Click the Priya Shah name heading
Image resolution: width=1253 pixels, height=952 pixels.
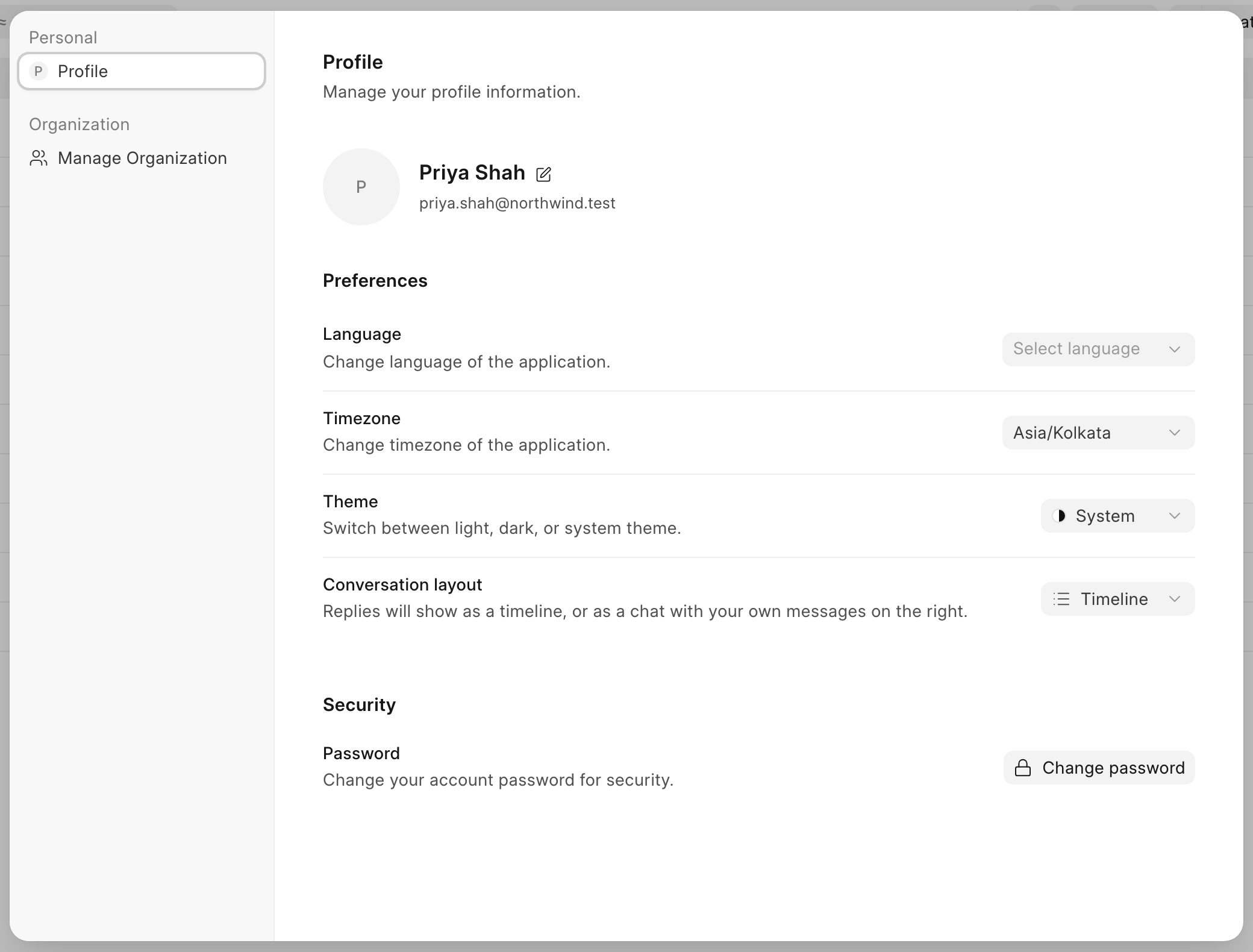pos(472,173)
